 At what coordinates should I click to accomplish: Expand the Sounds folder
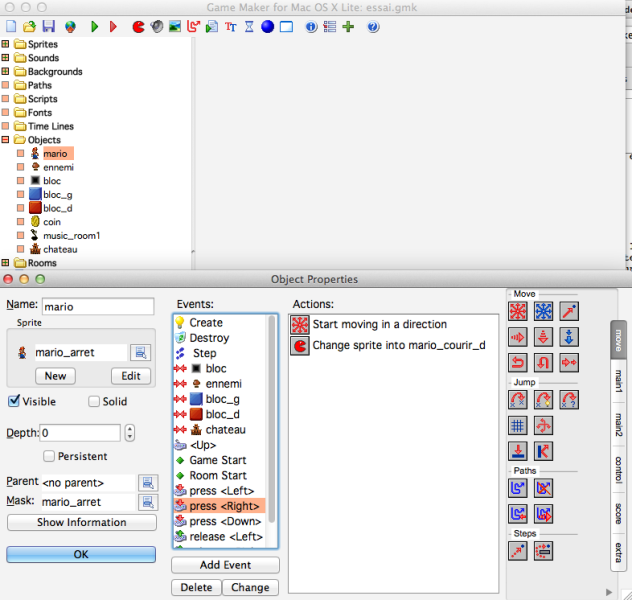(5, 57)
